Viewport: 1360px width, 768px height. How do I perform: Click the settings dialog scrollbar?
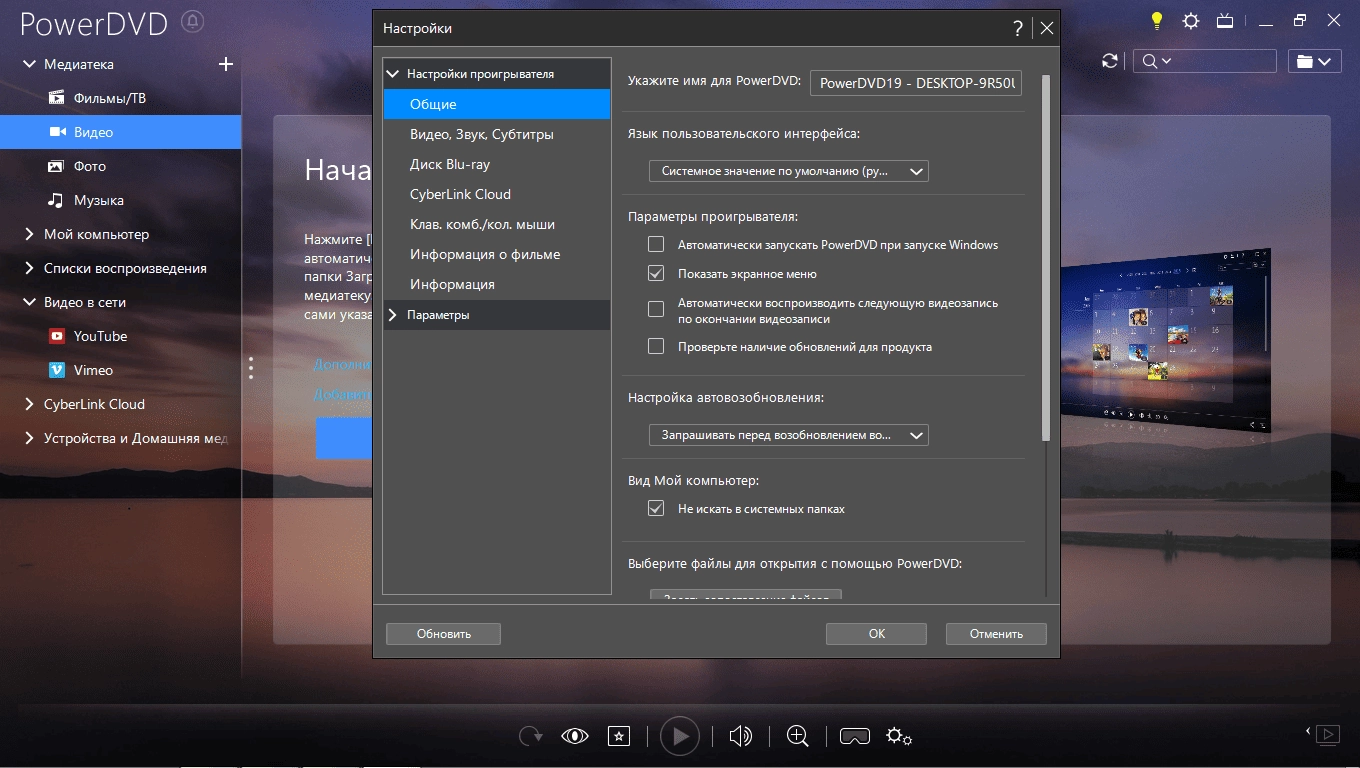click(1046, 258)
